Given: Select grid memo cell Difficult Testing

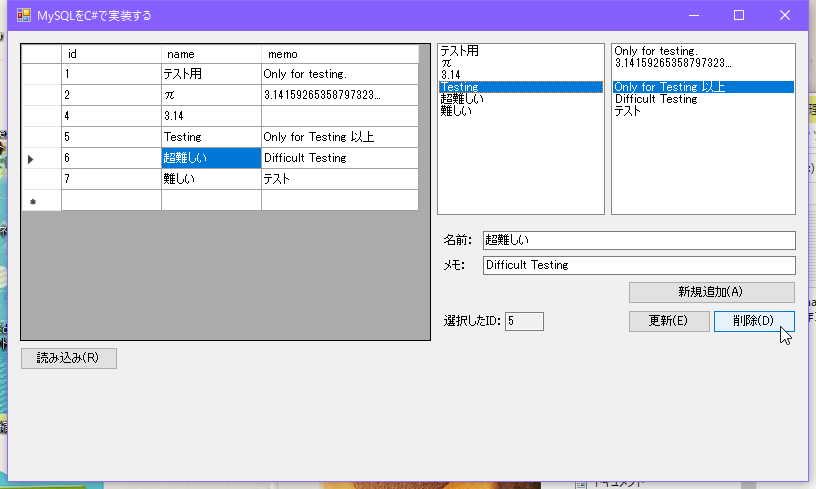Looking at the screenshot, I should (340, 158).
